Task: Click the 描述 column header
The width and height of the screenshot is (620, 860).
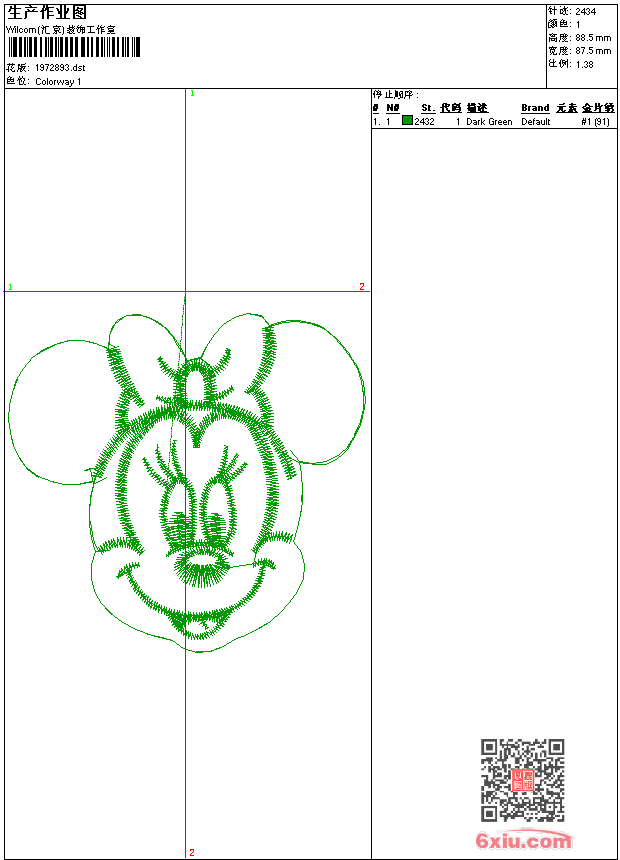Action: pos(476,108)
